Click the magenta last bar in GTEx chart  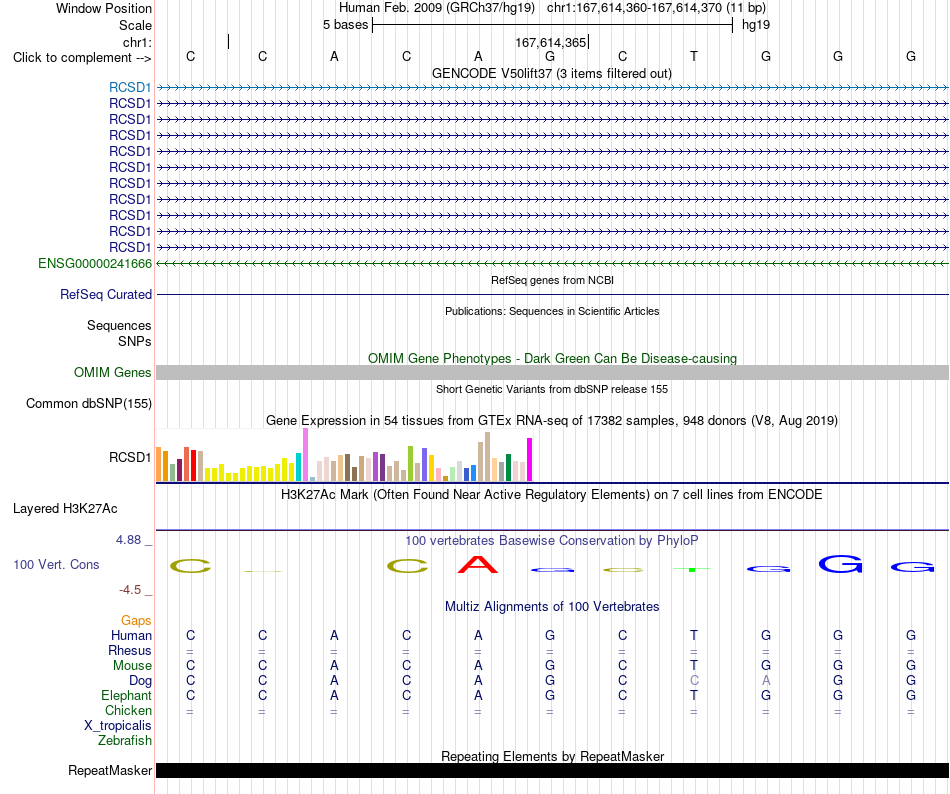point(530,460)
